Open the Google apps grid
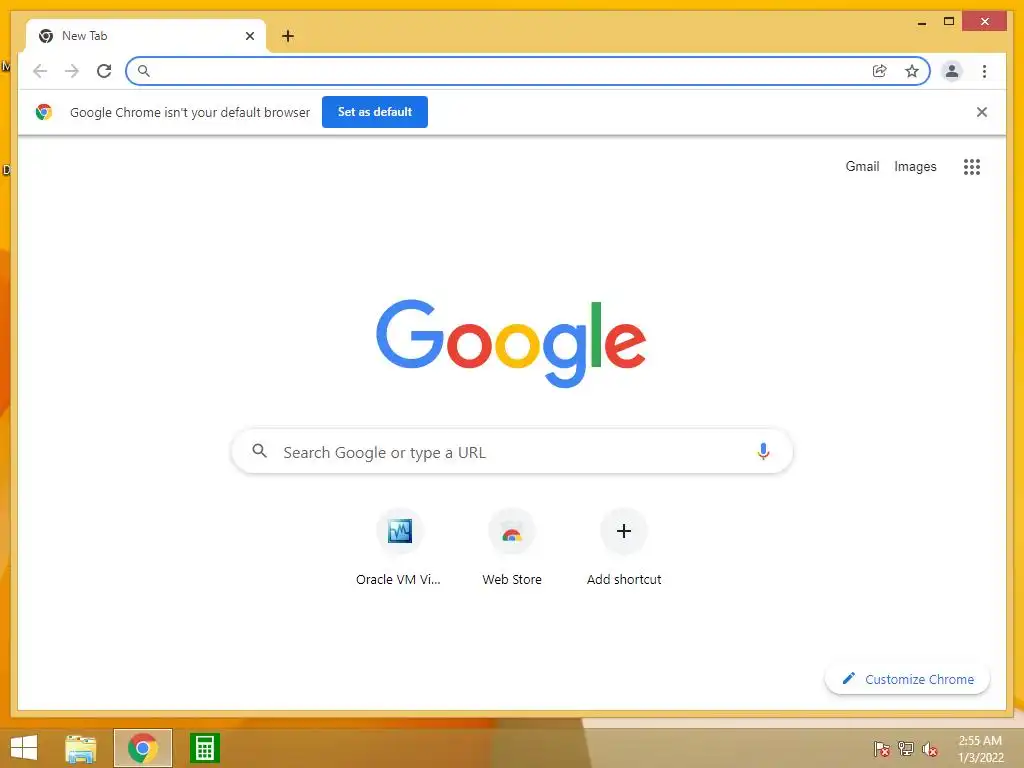 coord(972,167)
